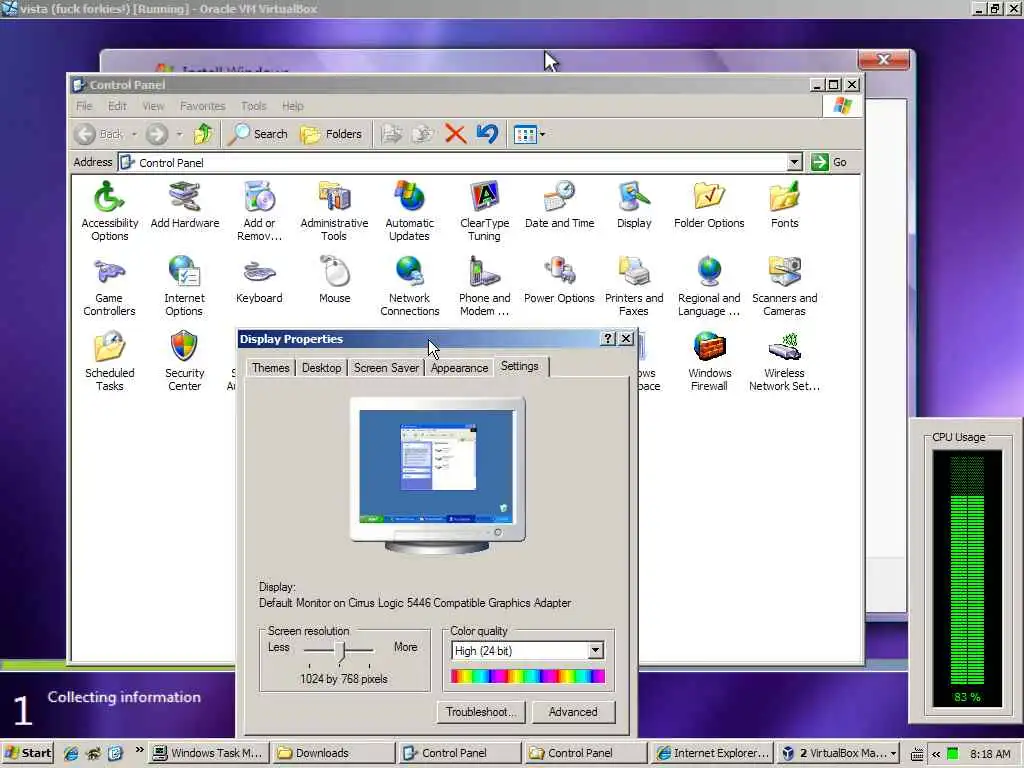Click the Search toolbar button
This screenshot has width=1024, height=768.
(259, 134)
